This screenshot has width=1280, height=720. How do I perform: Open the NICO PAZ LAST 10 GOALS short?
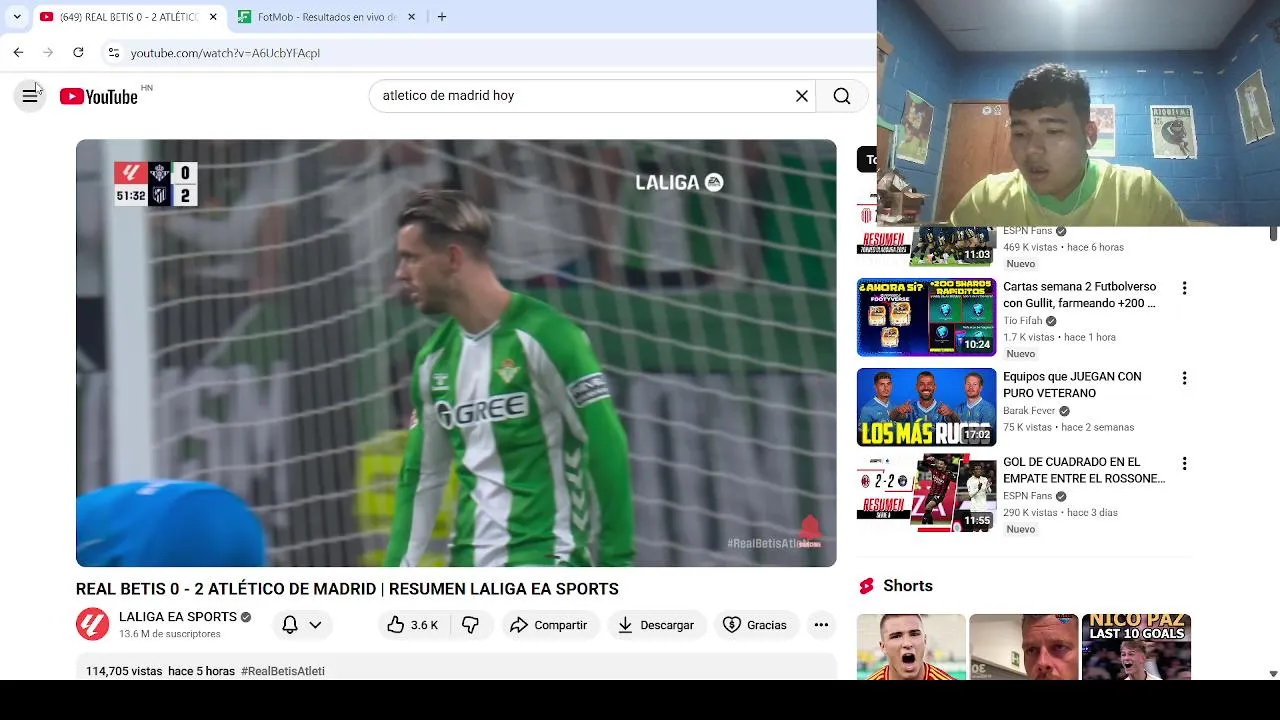1136,647
